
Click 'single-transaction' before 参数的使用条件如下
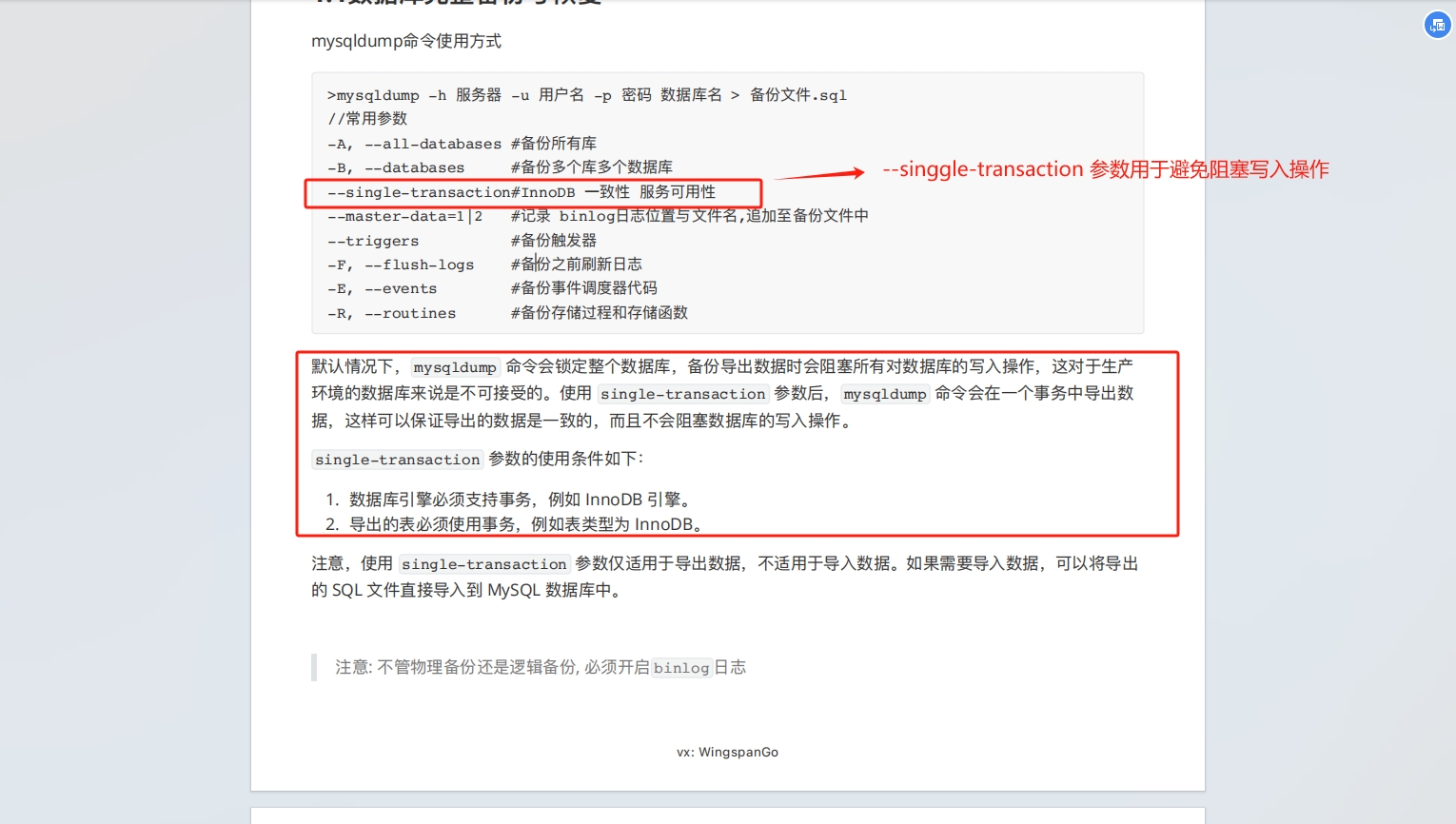[398, 460]
